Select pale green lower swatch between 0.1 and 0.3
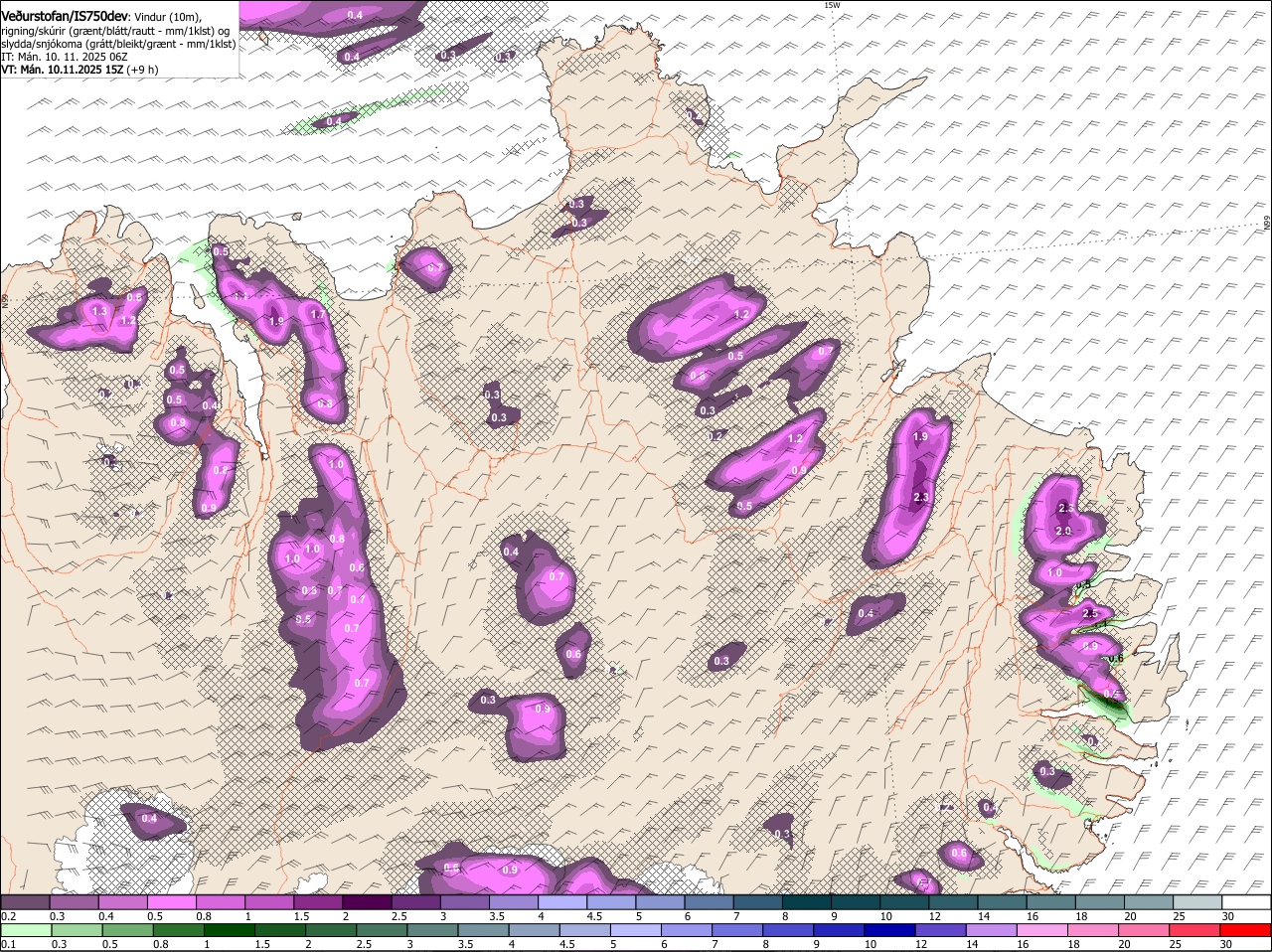 pyautogui.click(x=25, y=930)
